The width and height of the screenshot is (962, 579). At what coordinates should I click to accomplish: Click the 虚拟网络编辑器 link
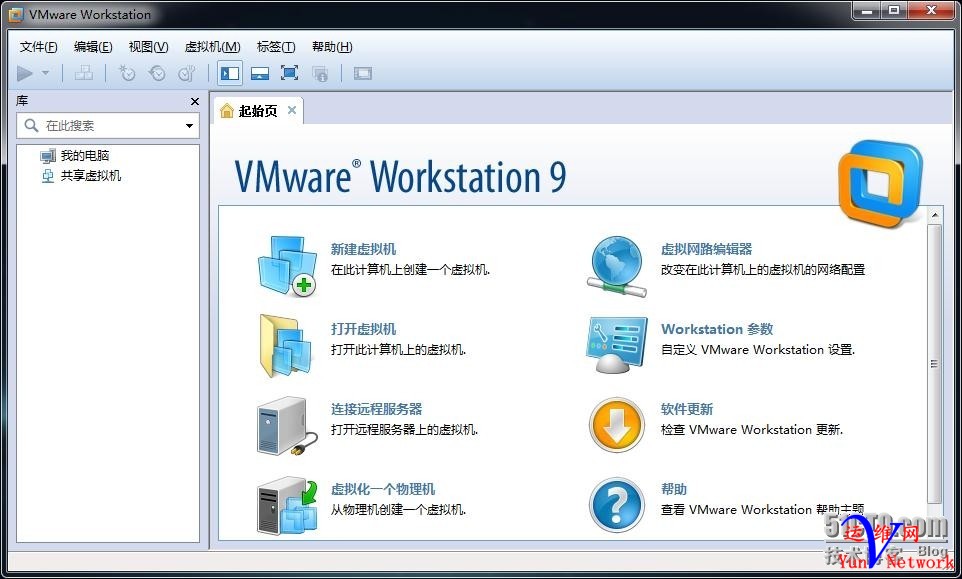[x=706, y=249]
